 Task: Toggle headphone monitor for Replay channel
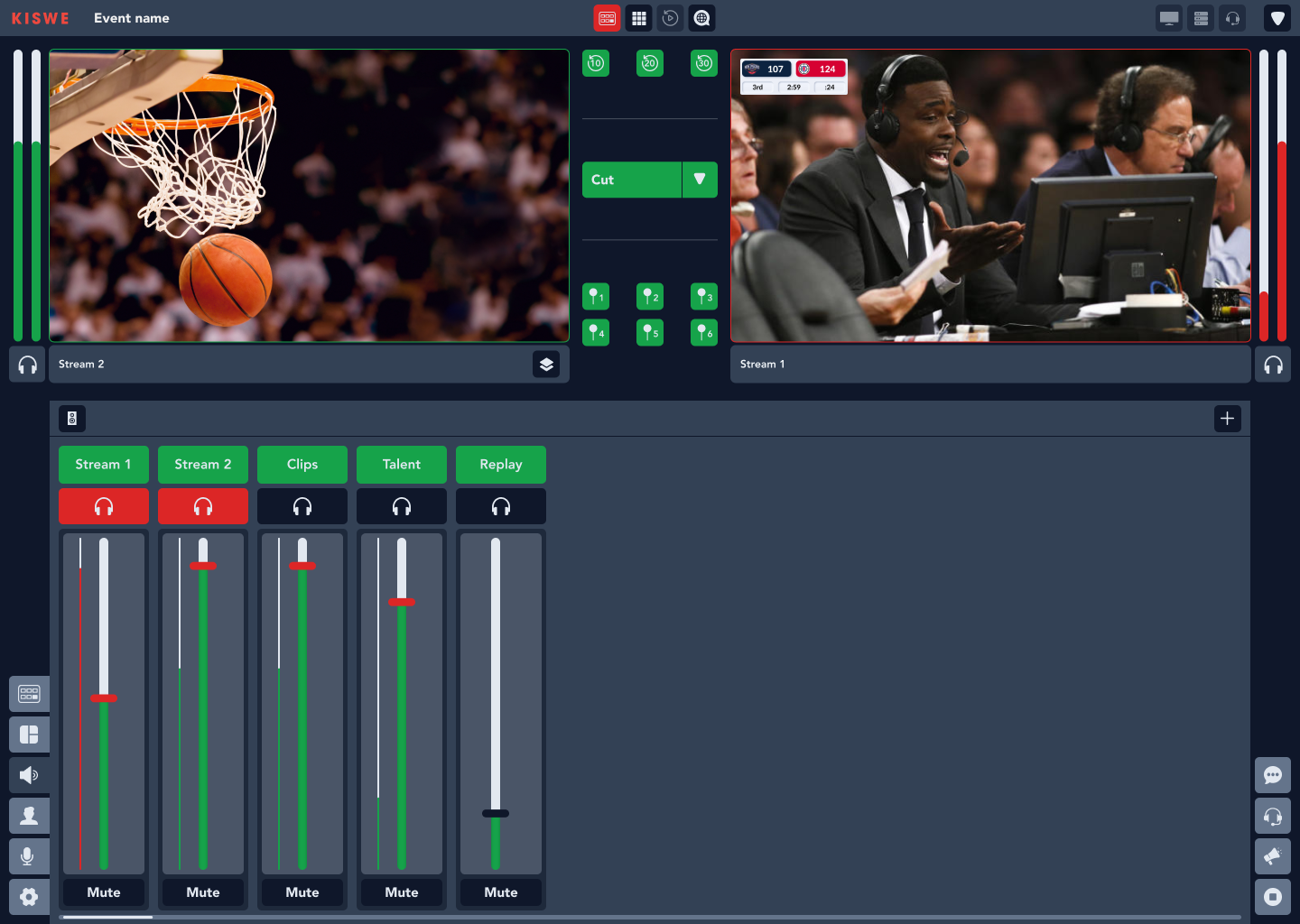tap(501, 506)
